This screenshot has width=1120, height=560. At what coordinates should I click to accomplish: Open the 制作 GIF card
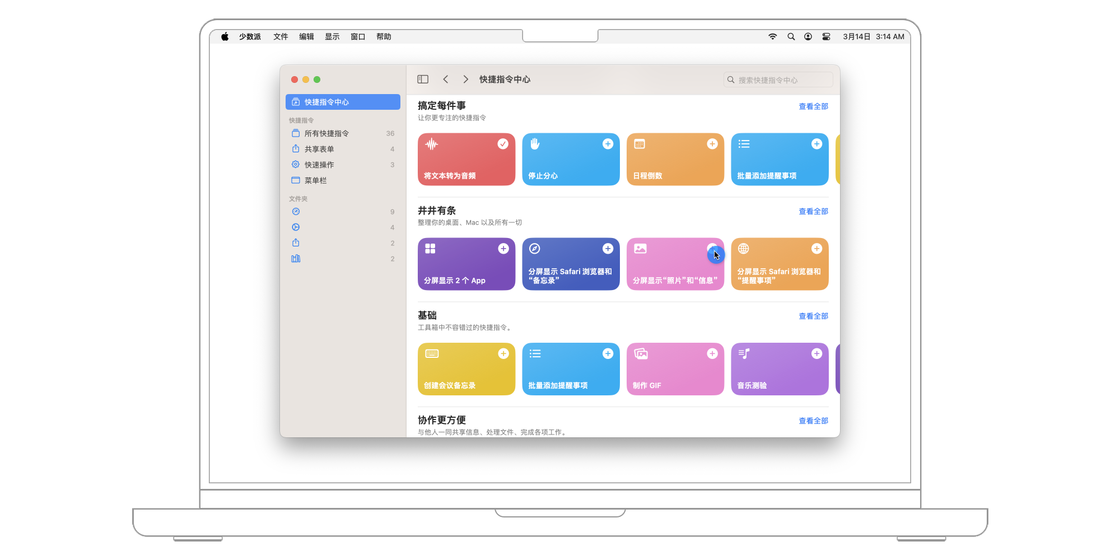(x=675, y=369)
